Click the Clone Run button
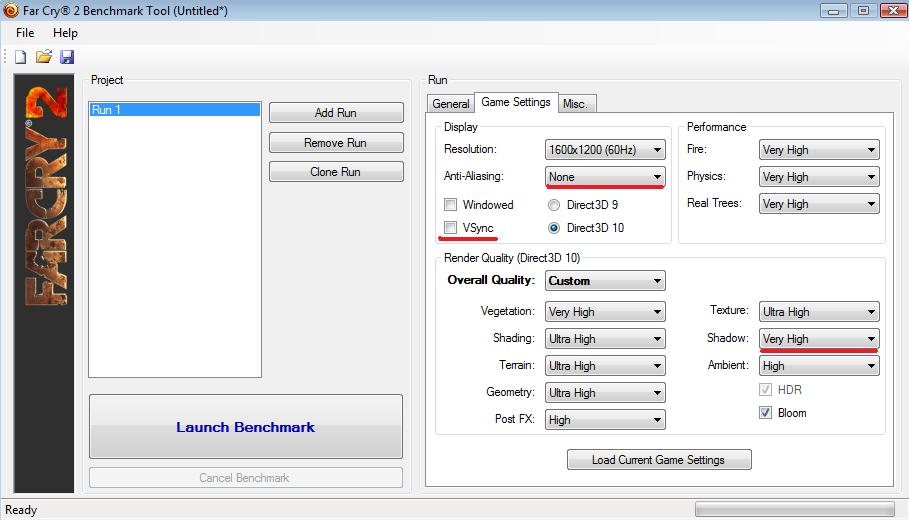 click(336, 172)
